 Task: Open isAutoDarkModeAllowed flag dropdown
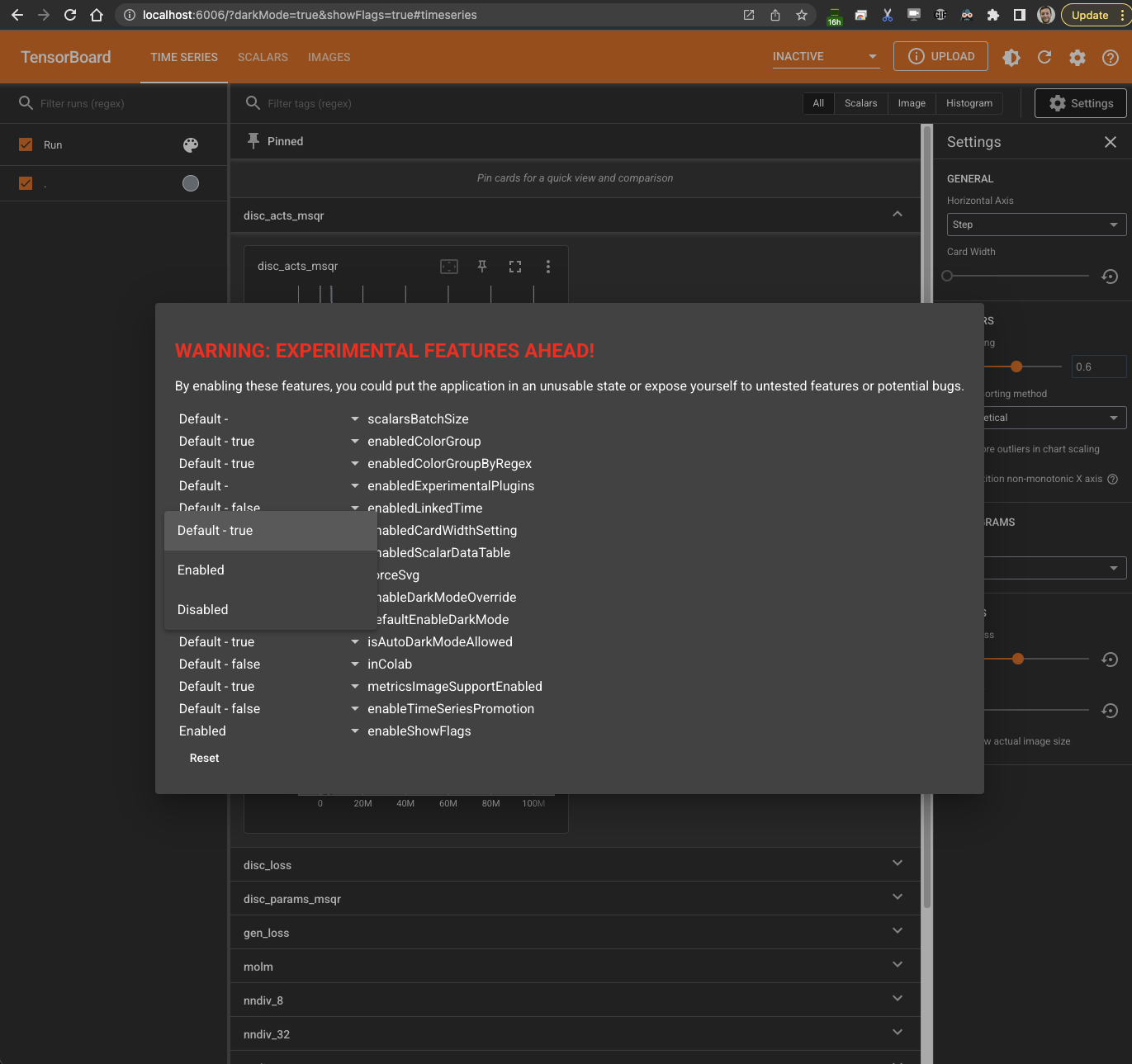pyautogui.click(x=269, y=642)
